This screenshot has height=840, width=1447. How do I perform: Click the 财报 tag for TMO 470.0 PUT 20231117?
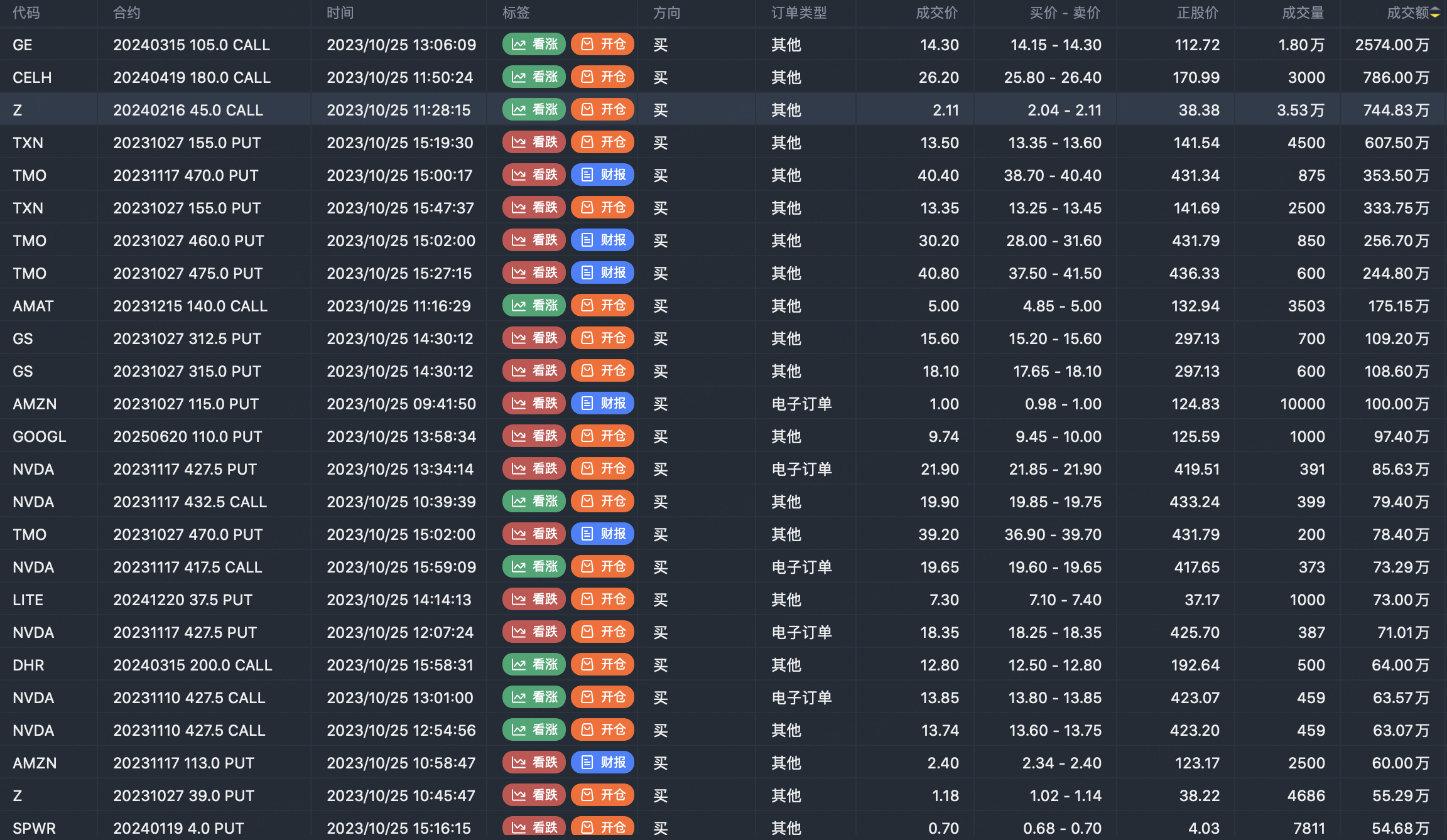603,175
